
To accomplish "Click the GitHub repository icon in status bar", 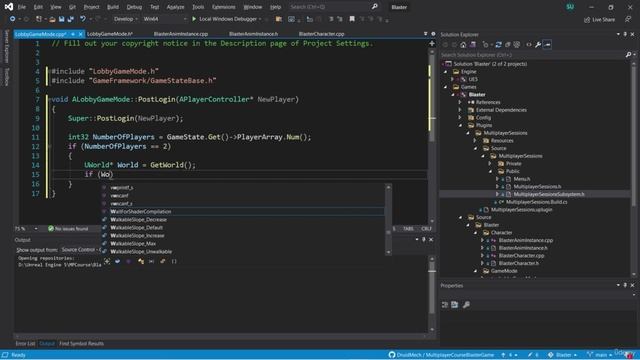I will point(392,355).
